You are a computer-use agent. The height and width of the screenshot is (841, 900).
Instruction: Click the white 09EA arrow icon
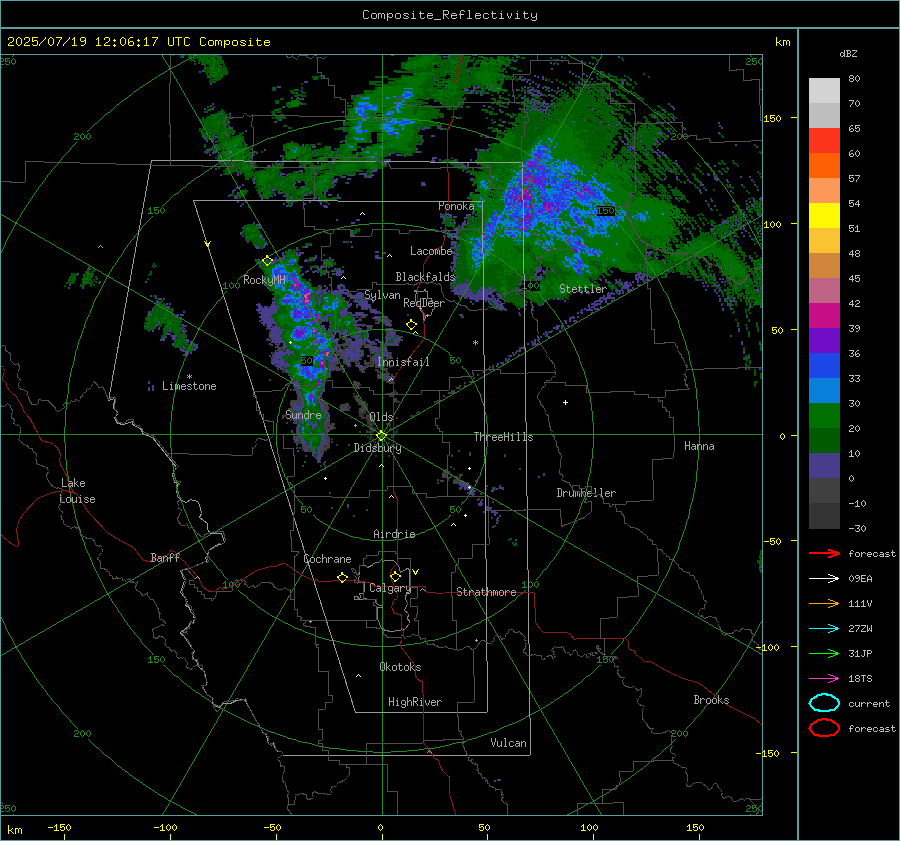(824, 578)
